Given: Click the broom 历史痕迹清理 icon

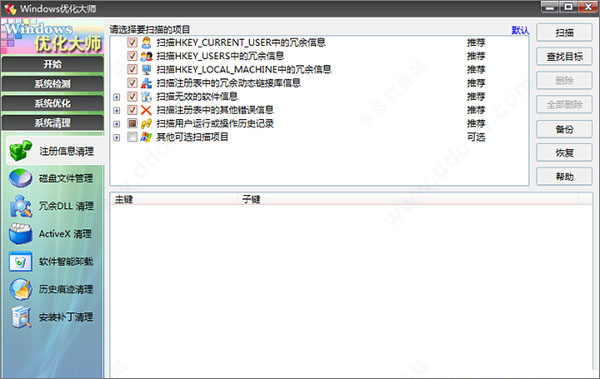Looking at the screenshot, I should pyautogui.click(x=21, y=289).
